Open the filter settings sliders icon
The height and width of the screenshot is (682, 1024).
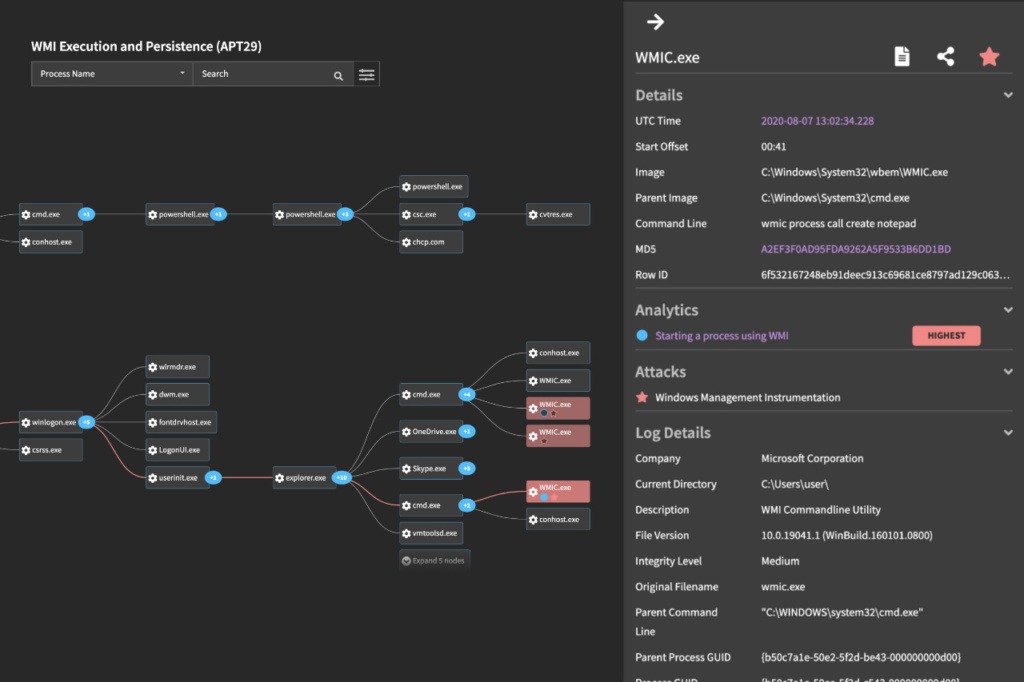[x=367, y=75]
